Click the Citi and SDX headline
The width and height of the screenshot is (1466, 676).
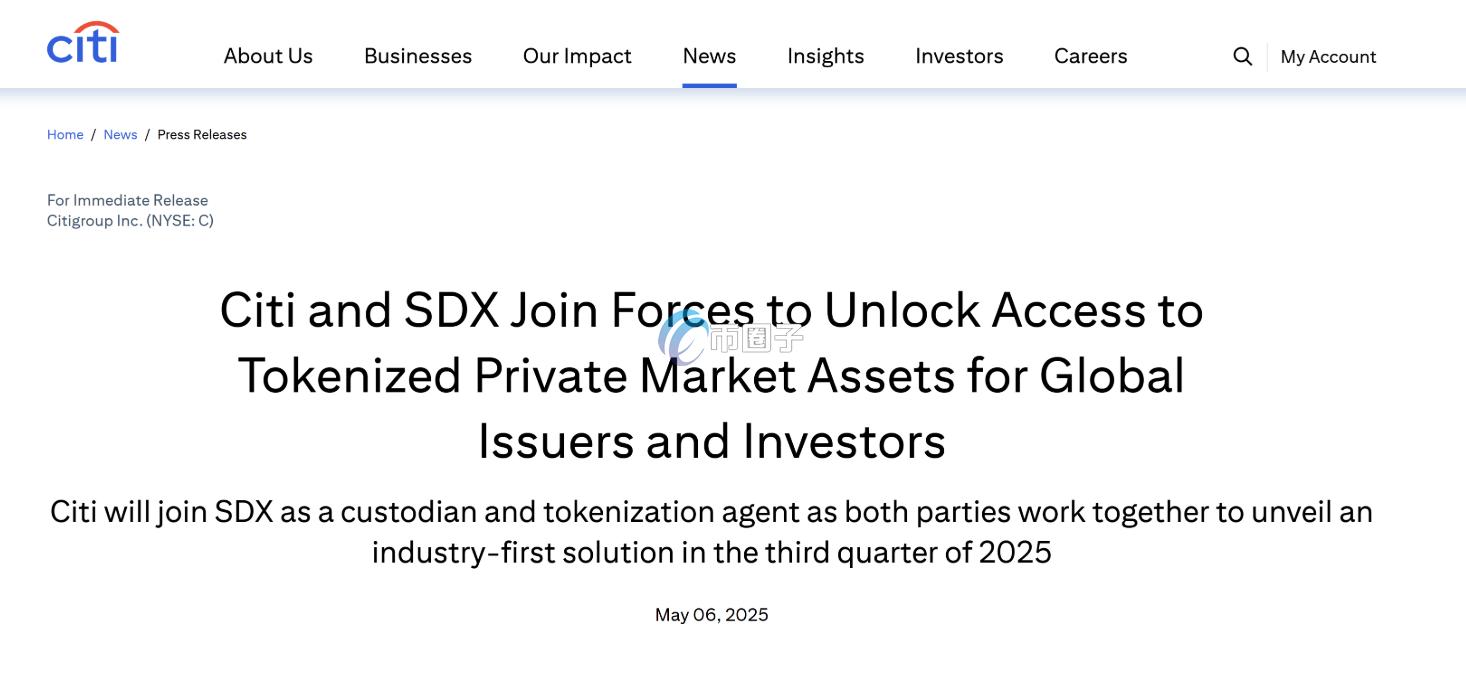pos(711,375)
